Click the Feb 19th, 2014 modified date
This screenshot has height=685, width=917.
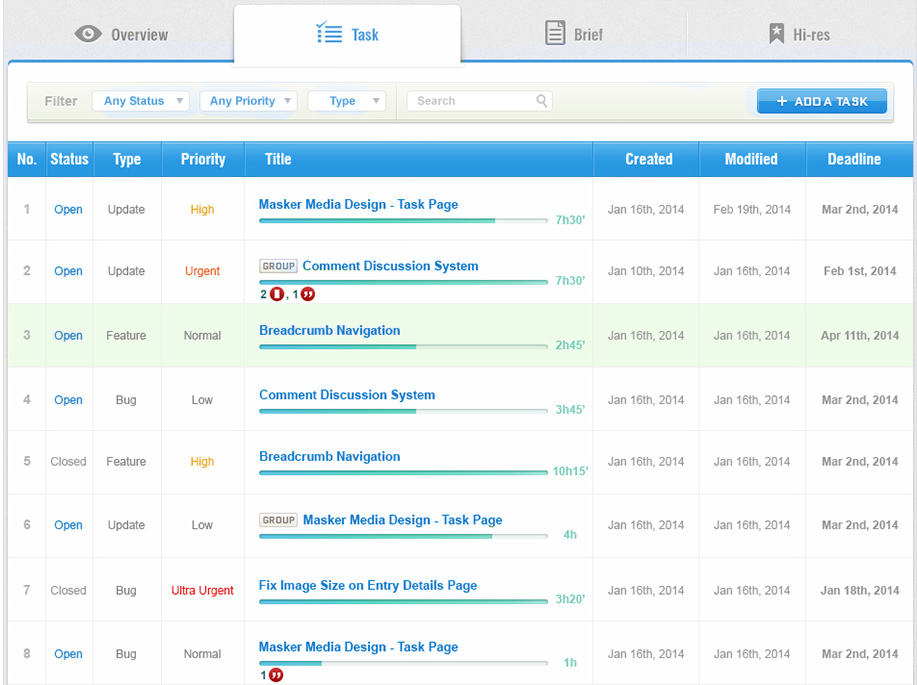[x=752, y=209]
